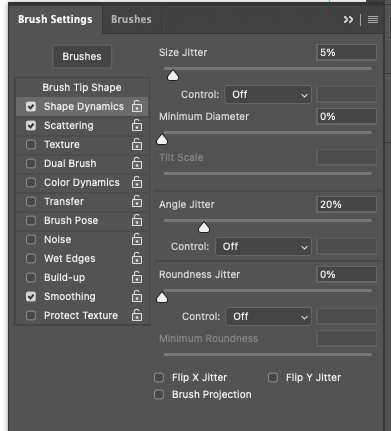Open the Shape Dynamics settings row
The width and height of the screenshot is (391, 431).
82,107
